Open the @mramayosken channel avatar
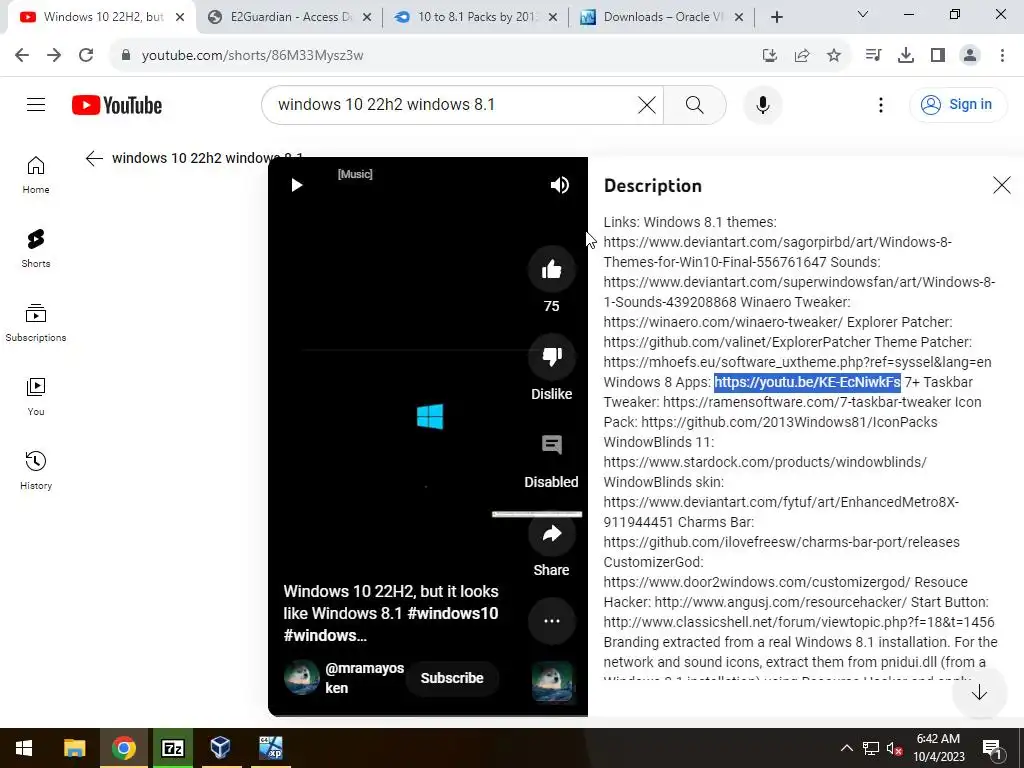This screenshot has height=768, width=1024. [302, 677]
